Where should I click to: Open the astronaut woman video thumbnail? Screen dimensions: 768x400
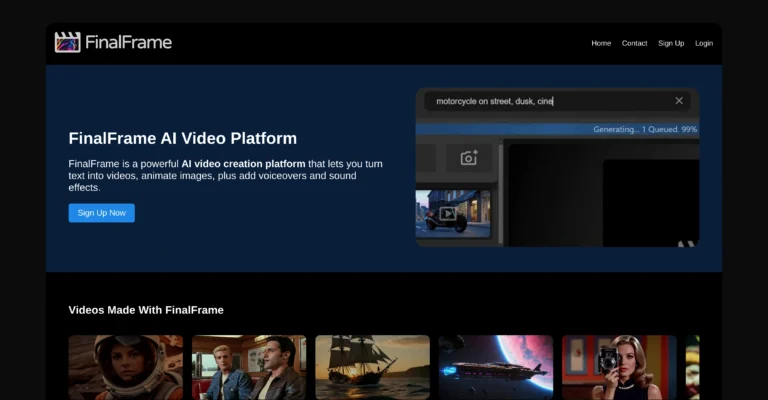[126, 367]
